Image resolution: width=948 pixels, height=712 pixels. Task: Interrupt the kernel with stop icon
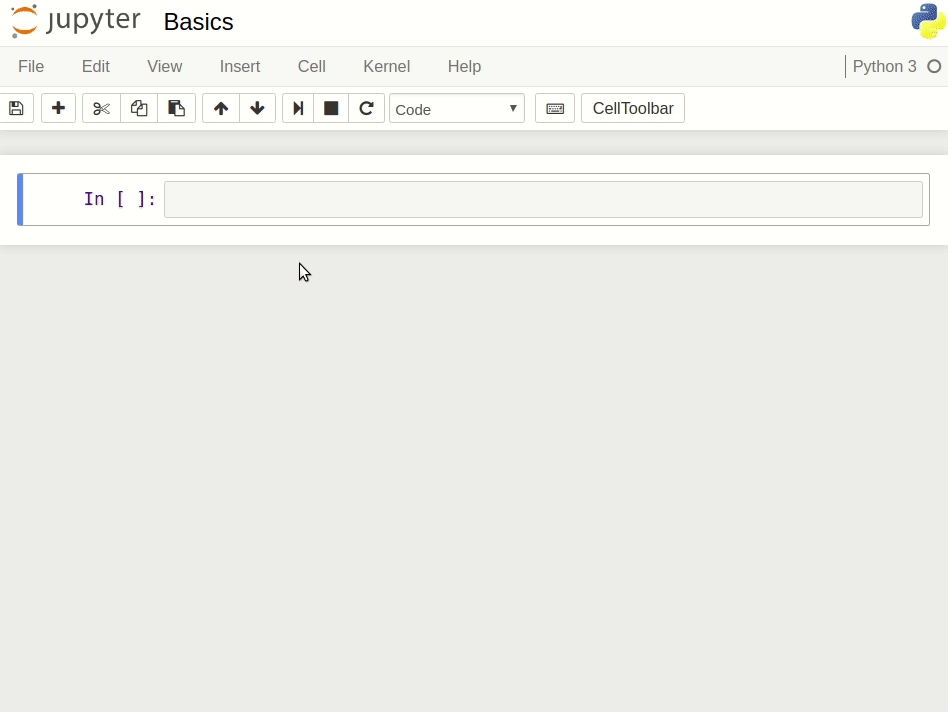pos(331,108)
